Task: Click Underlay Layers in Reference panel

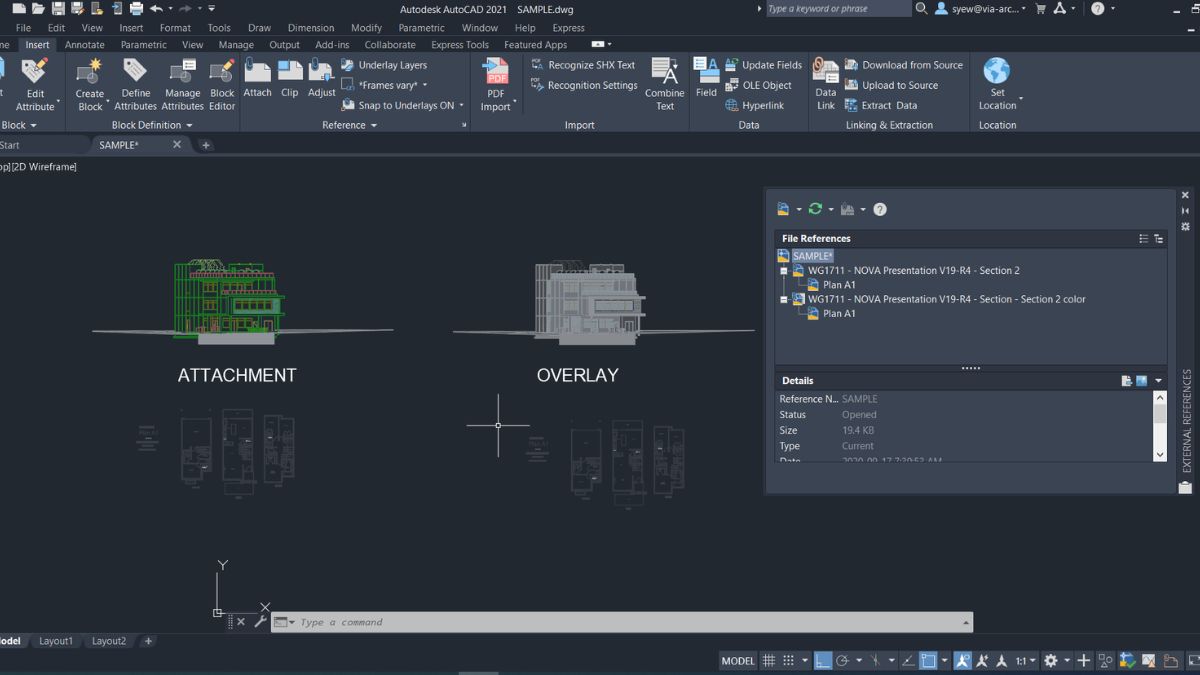Action: (x=384, y=65)
